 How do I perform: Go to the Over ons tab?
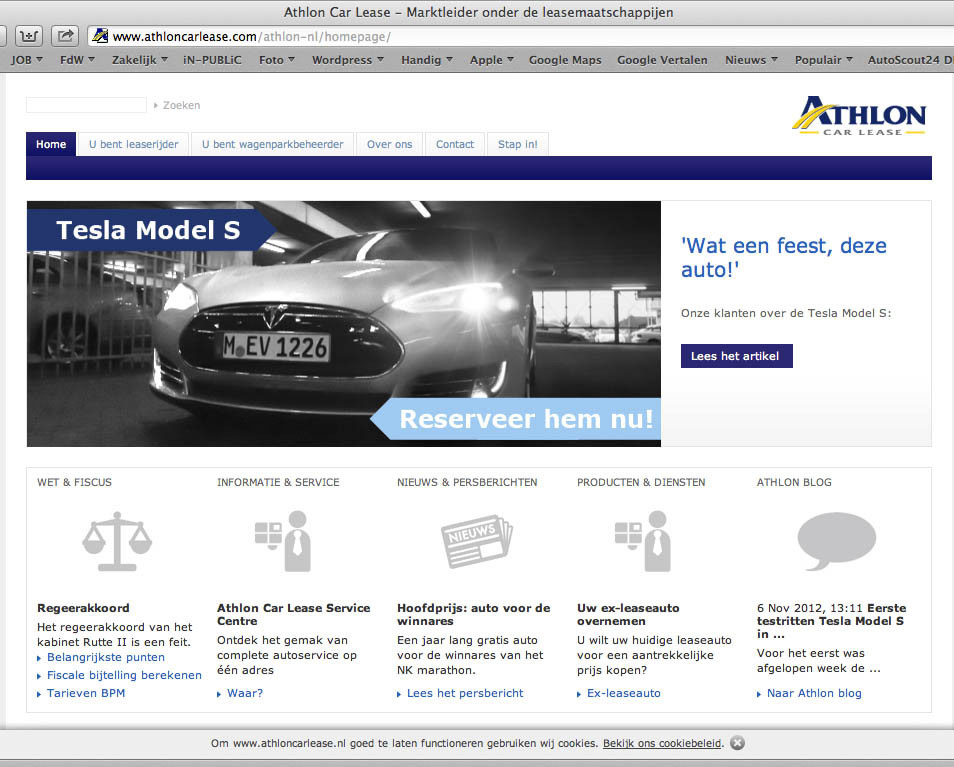pos(389,144)
